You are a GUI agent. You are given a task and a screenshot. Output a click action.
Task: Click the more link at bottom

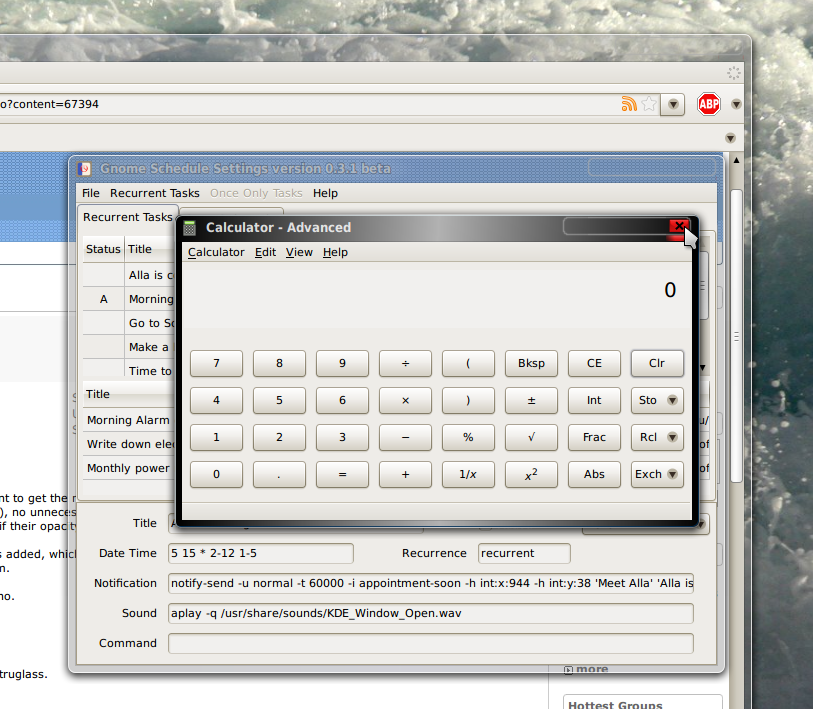(592, 669)
